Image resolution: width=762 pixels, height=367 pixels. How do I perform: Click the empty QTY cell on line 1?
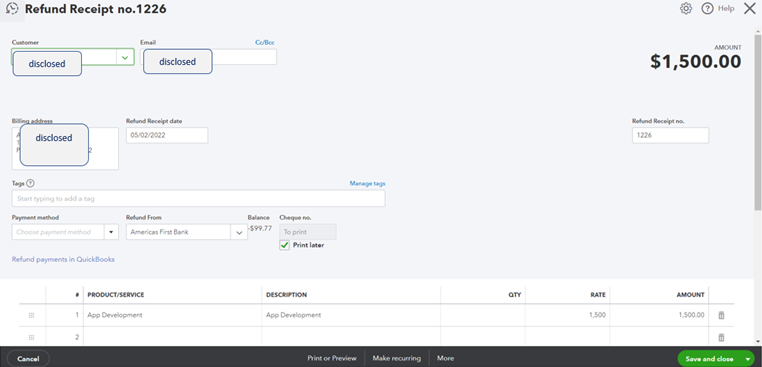(483, 315)
